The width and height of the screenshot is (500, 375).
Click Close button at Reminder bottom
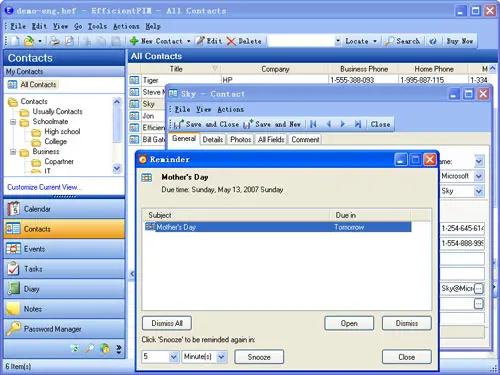tap(407, 357)
